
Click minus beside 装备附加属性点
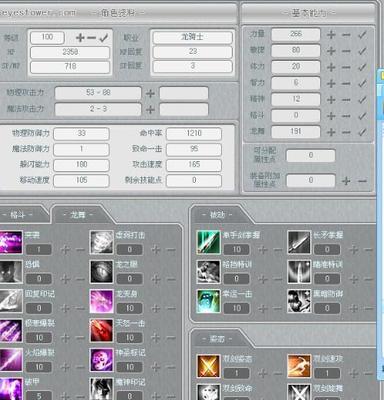point(362,181)
